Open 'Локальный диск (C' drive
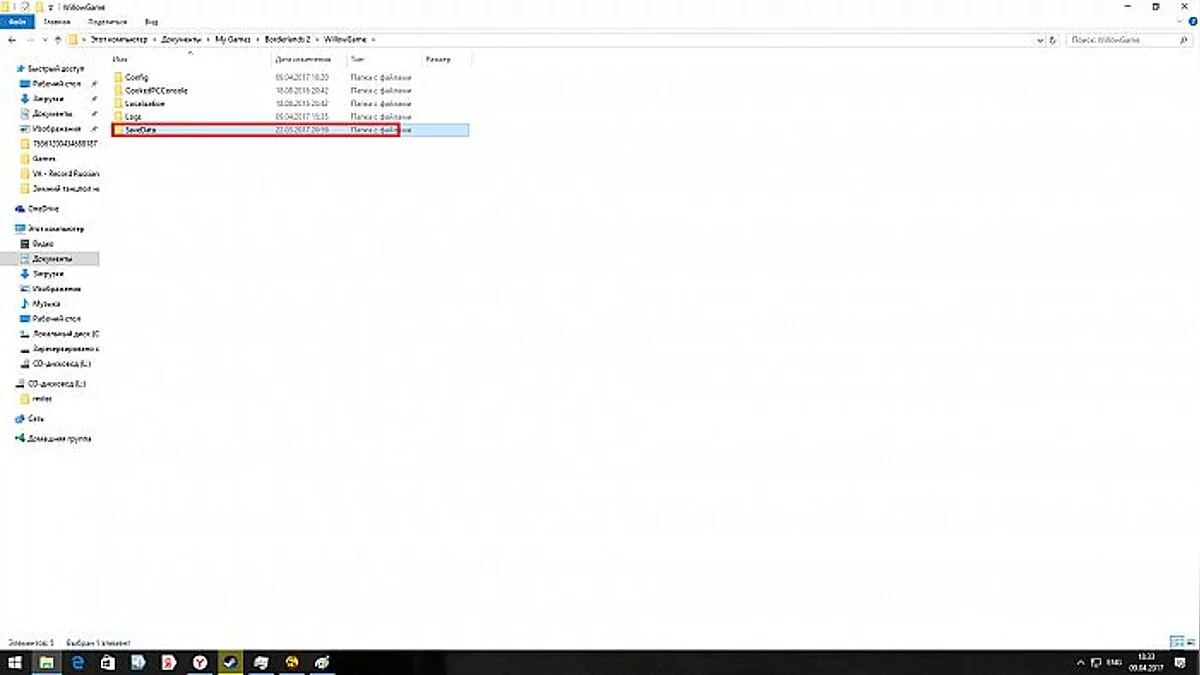Screen dimensions: 1200x675 click(60, 333)
